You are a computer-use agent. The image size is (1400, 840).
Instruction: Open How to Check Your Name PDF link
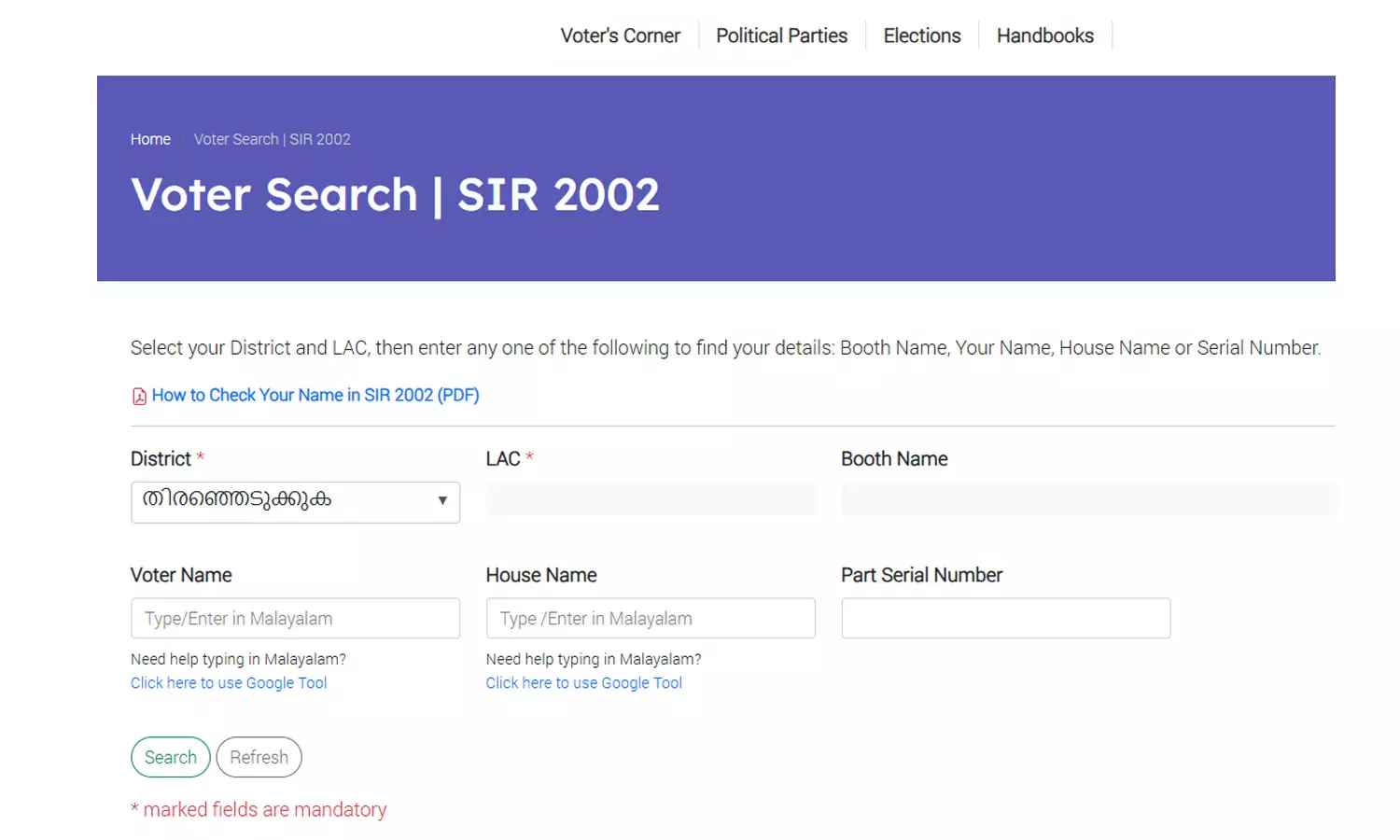tap(315, 395)
